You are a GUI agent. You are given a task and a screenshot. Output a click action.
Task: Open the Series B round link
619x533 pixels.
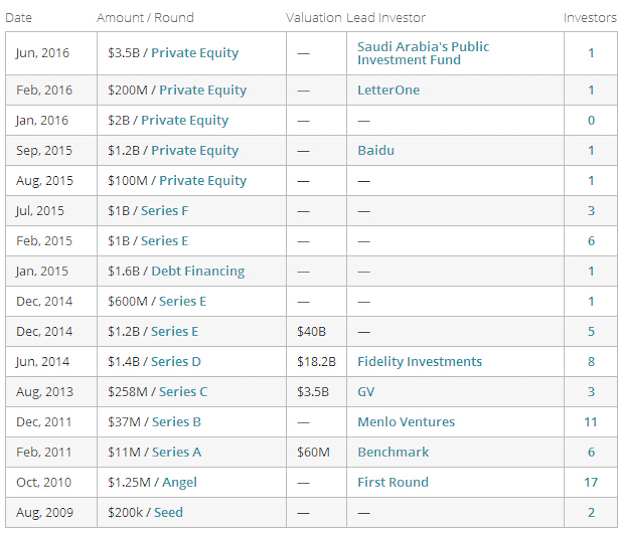[x=176, y=421]
